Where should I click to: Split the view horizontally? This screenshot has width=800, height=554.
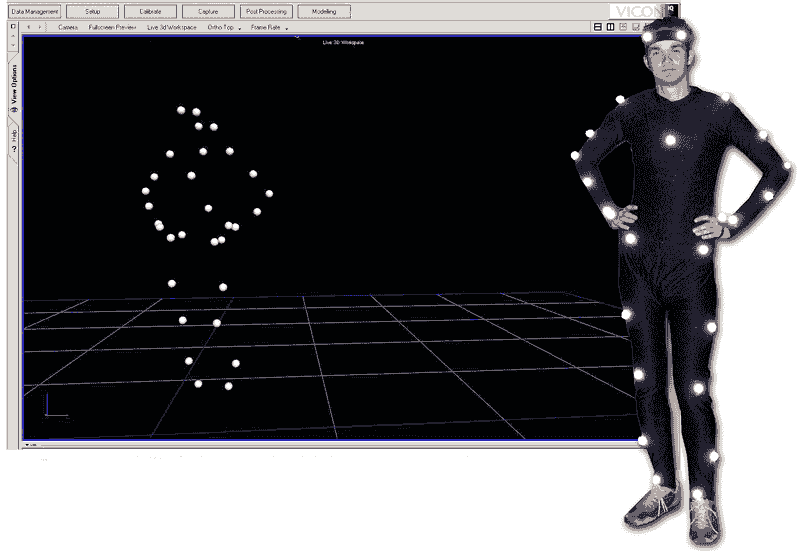coord(598,27)
